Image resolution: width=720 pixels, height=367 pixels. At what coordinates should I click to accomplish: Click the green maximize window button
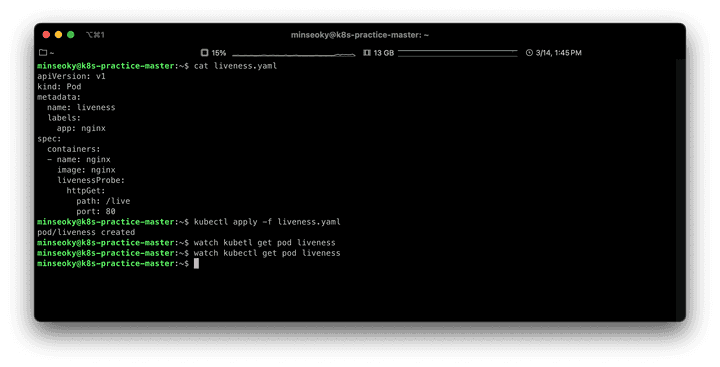(71, 34)
